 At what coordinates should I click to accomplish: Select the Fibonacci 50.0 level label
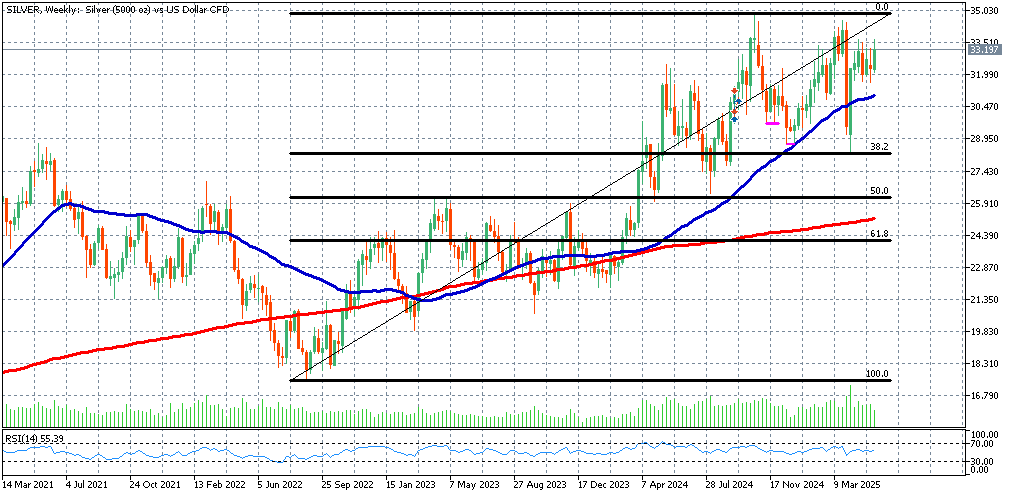pos(879,190)
